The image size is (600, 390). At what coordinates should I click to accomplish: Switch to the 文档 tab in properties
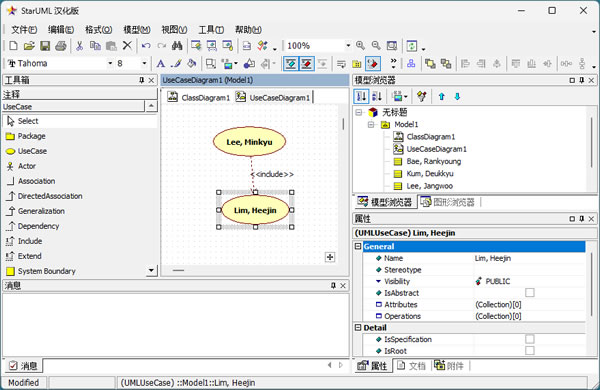point(412,366)
